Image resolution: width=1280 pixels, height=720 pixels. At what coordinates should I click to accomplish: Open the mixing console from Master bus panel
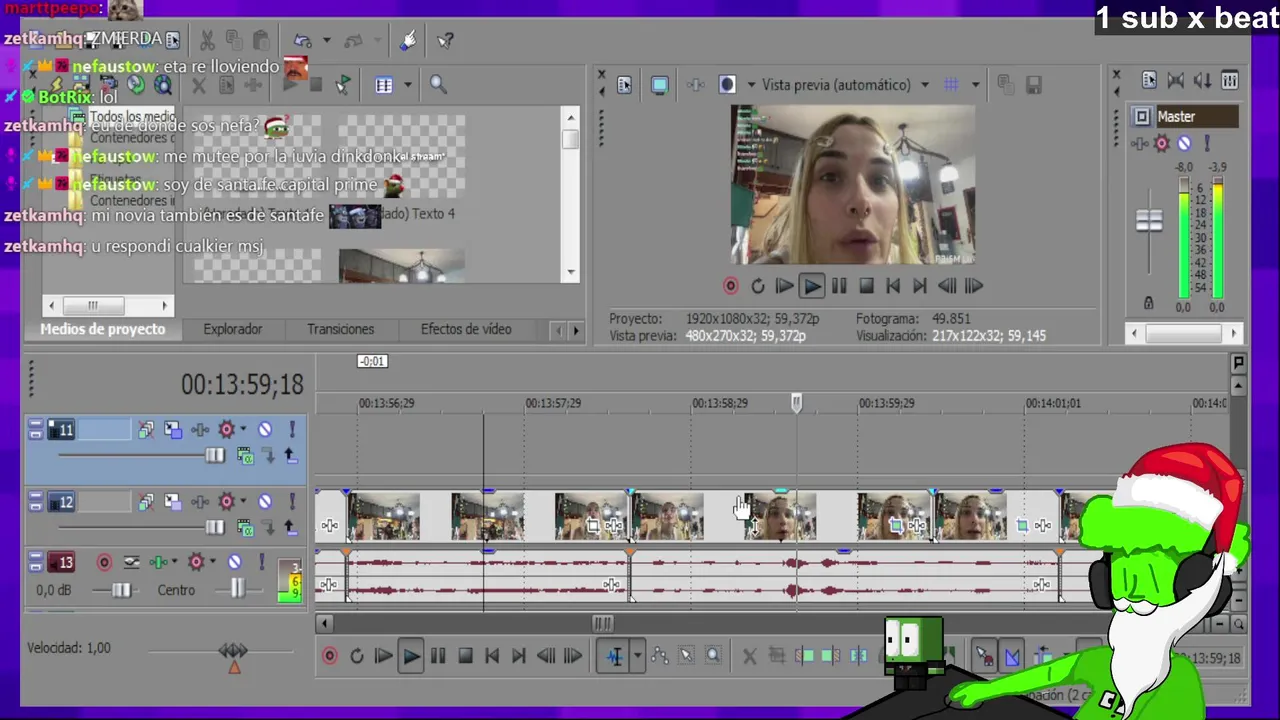(x=1230, y=81)
